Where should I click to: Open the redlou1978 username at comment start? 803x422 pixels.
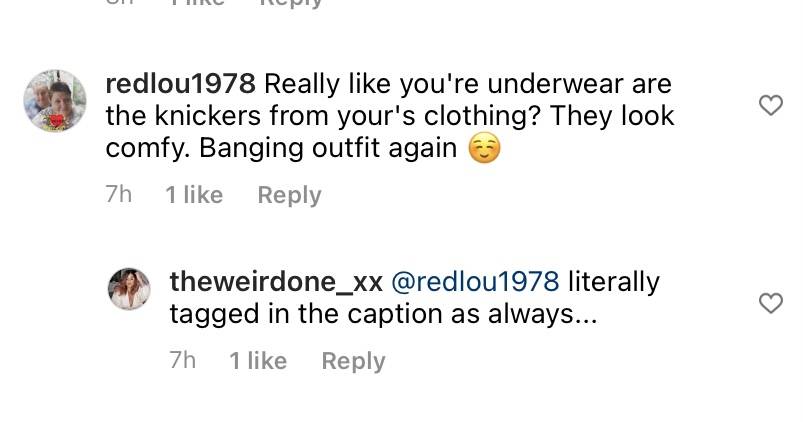[180, 84]
